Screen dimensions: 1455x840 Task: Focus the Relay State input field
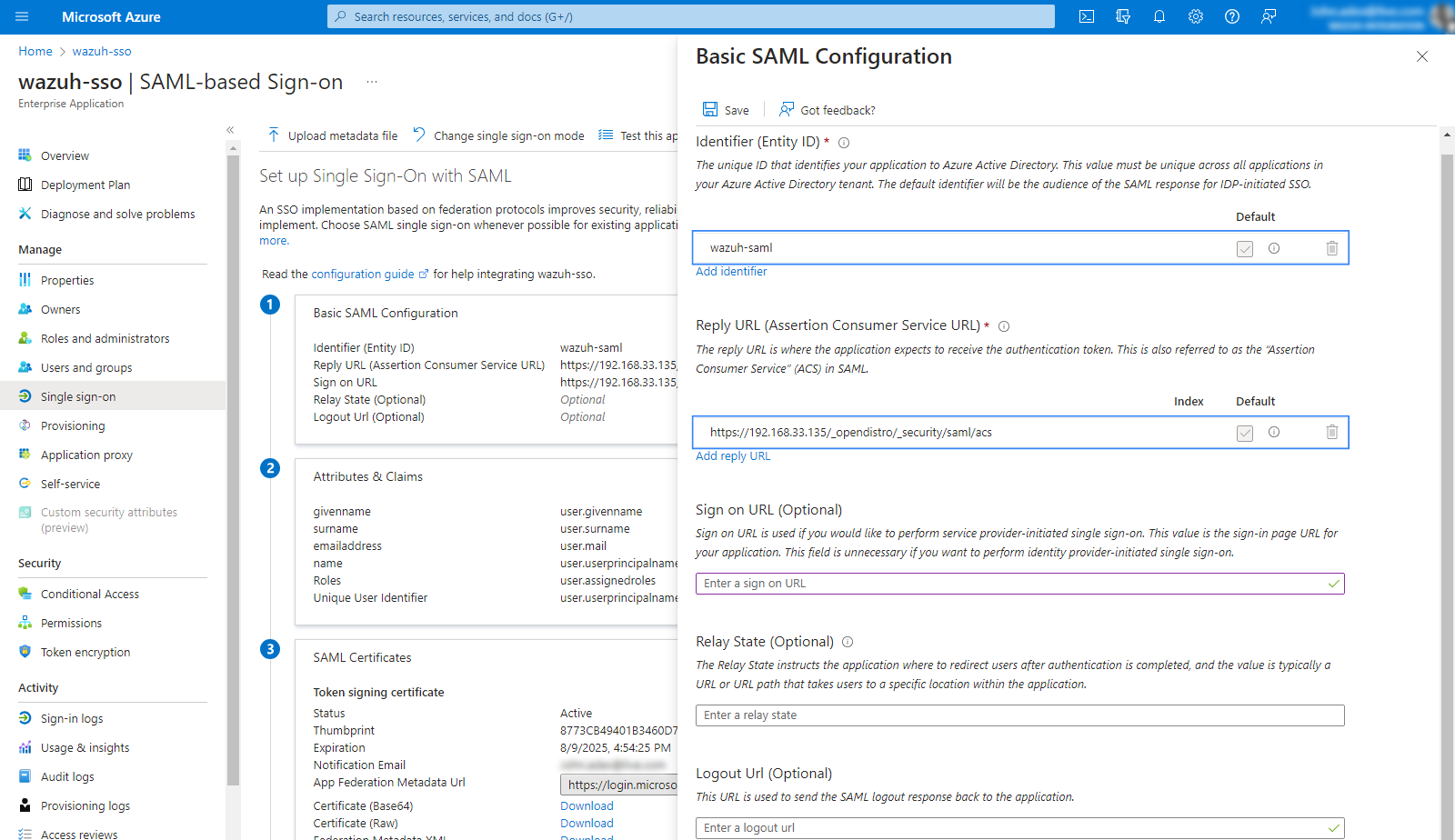1019,715
